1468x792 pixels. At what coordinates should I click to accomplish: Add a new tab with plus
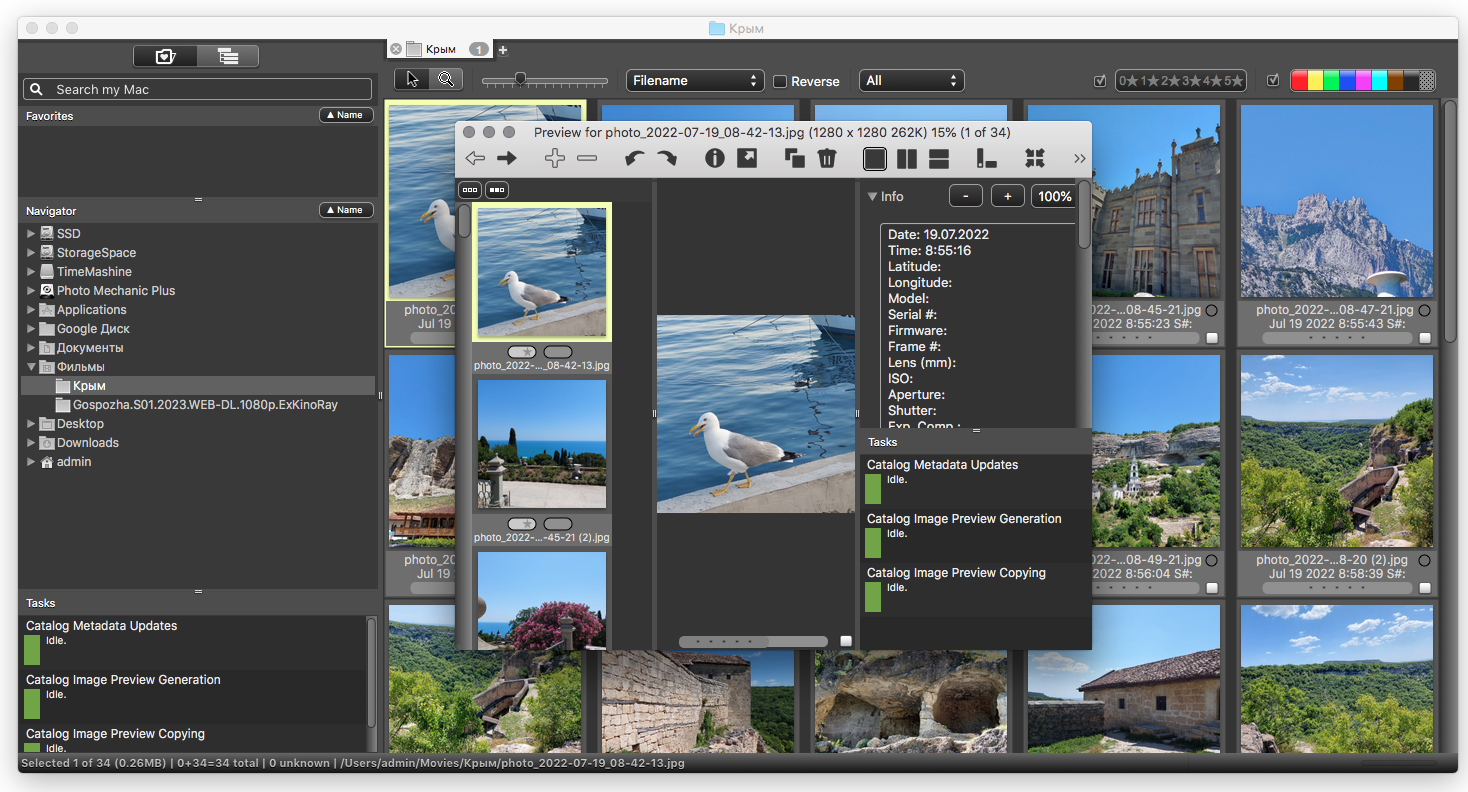(x=503, y=49)
